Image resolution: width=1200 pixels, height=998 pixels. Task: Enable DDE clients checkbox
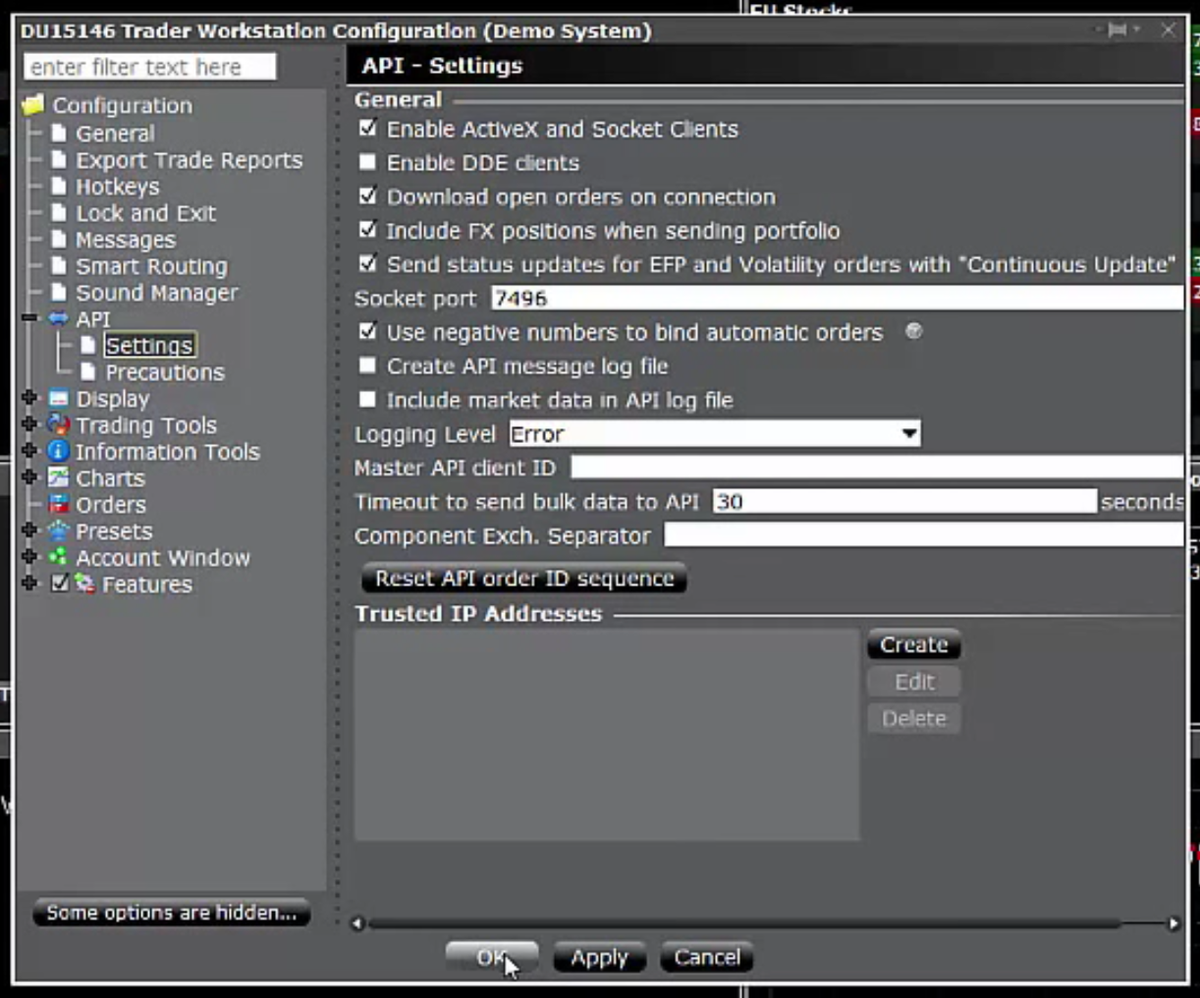(x=367, y=162)
